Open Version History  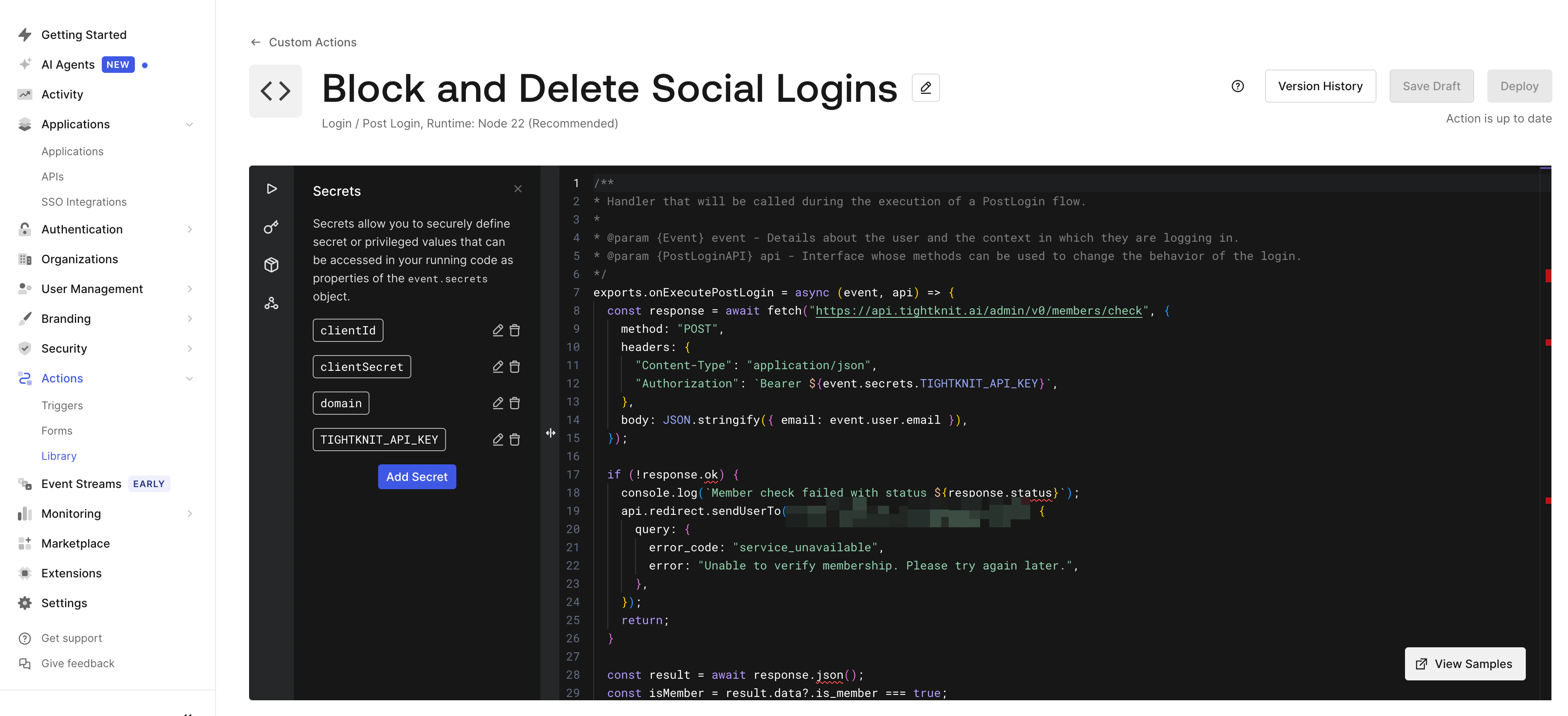click(x=1320, y=86)
